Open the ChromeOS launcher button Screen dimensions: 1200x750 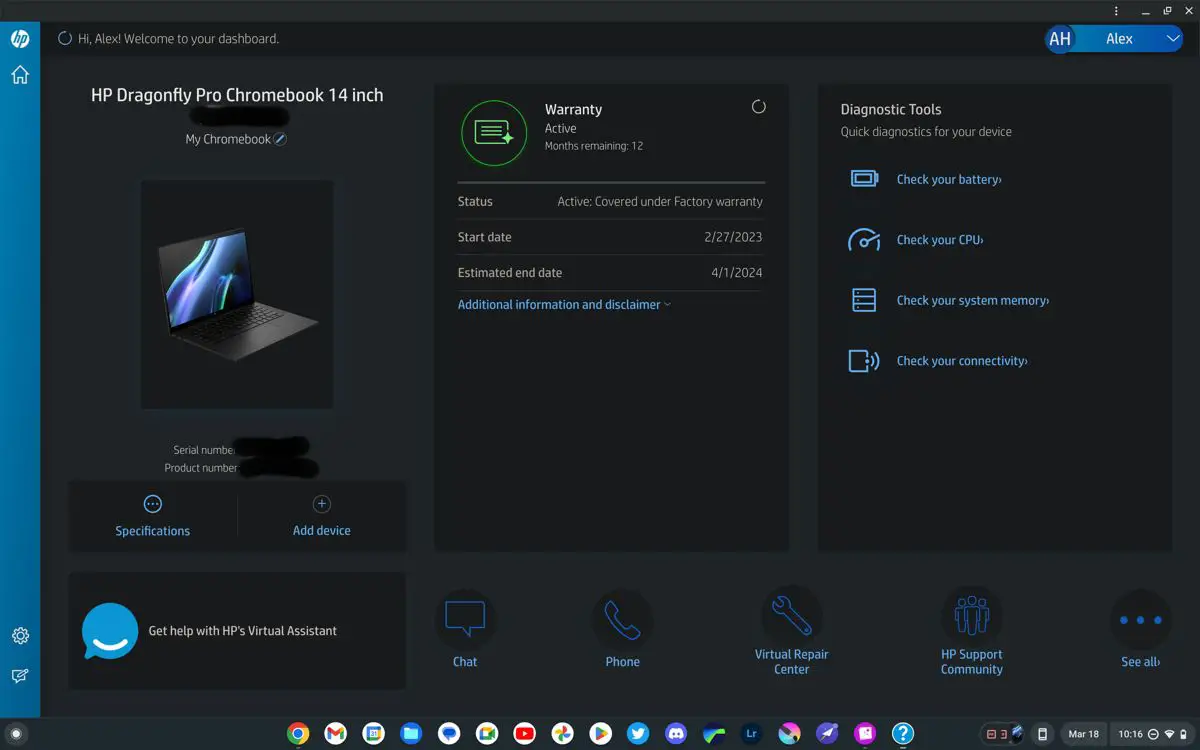coord(15,734)
